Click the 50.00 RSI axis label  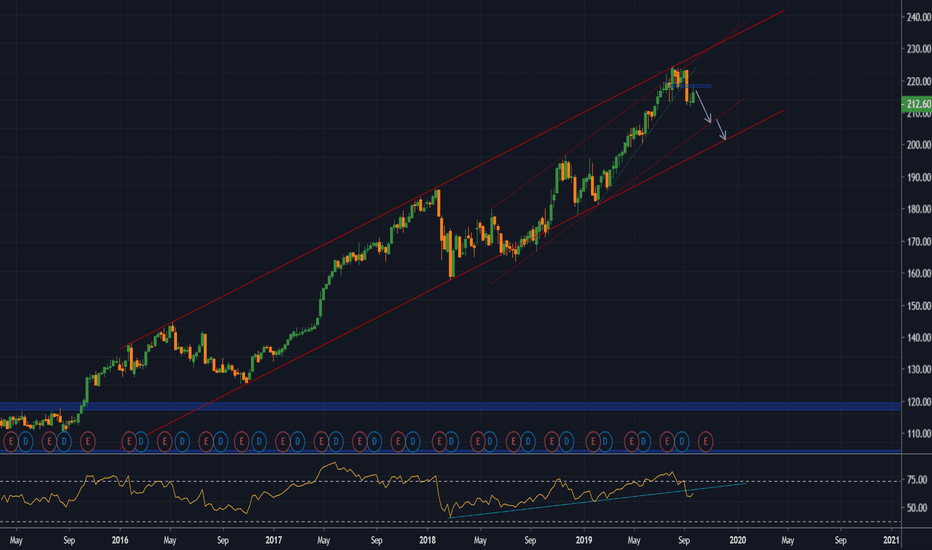(916, 508)
